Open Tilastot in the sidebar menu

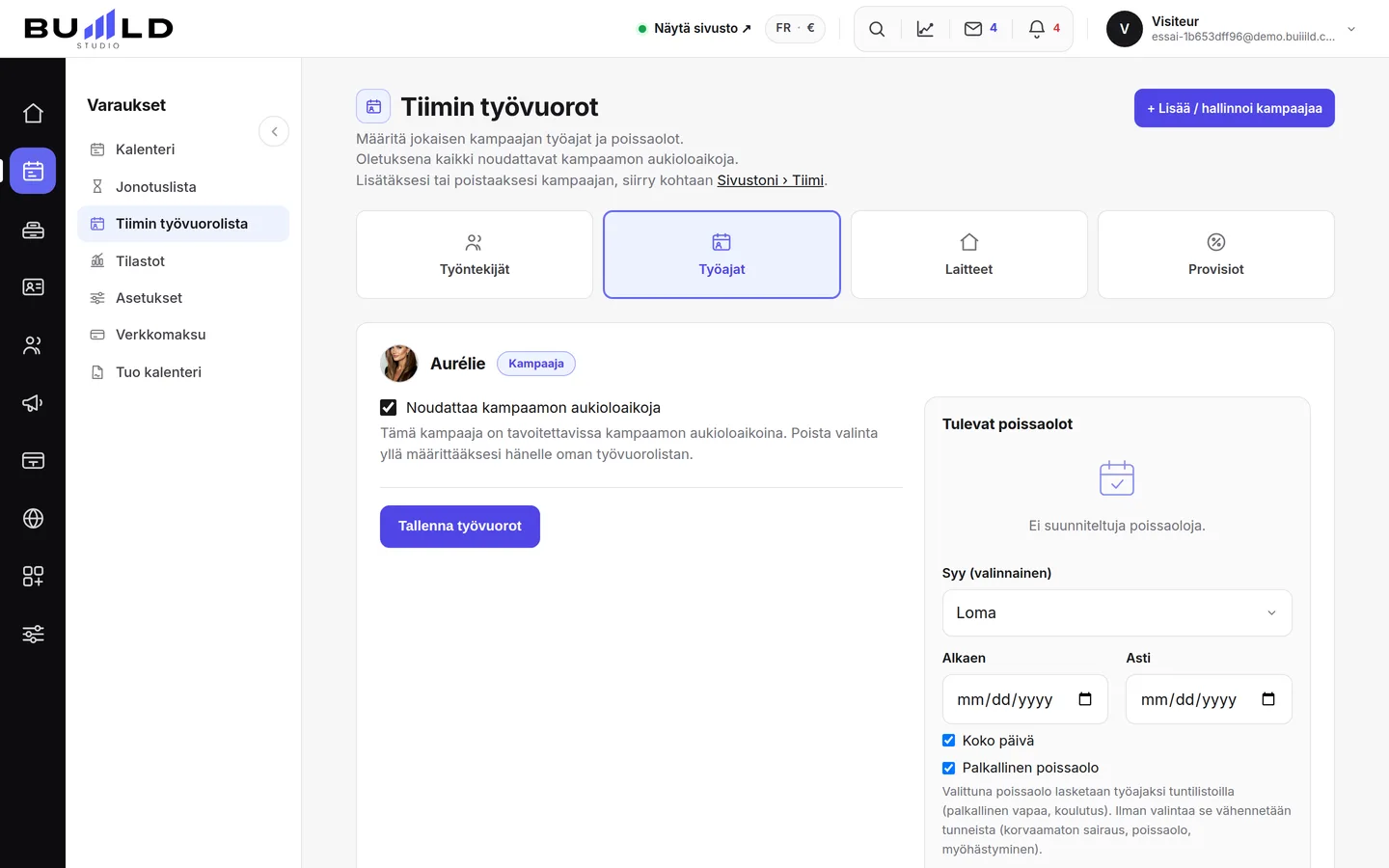tap(183, 261)
